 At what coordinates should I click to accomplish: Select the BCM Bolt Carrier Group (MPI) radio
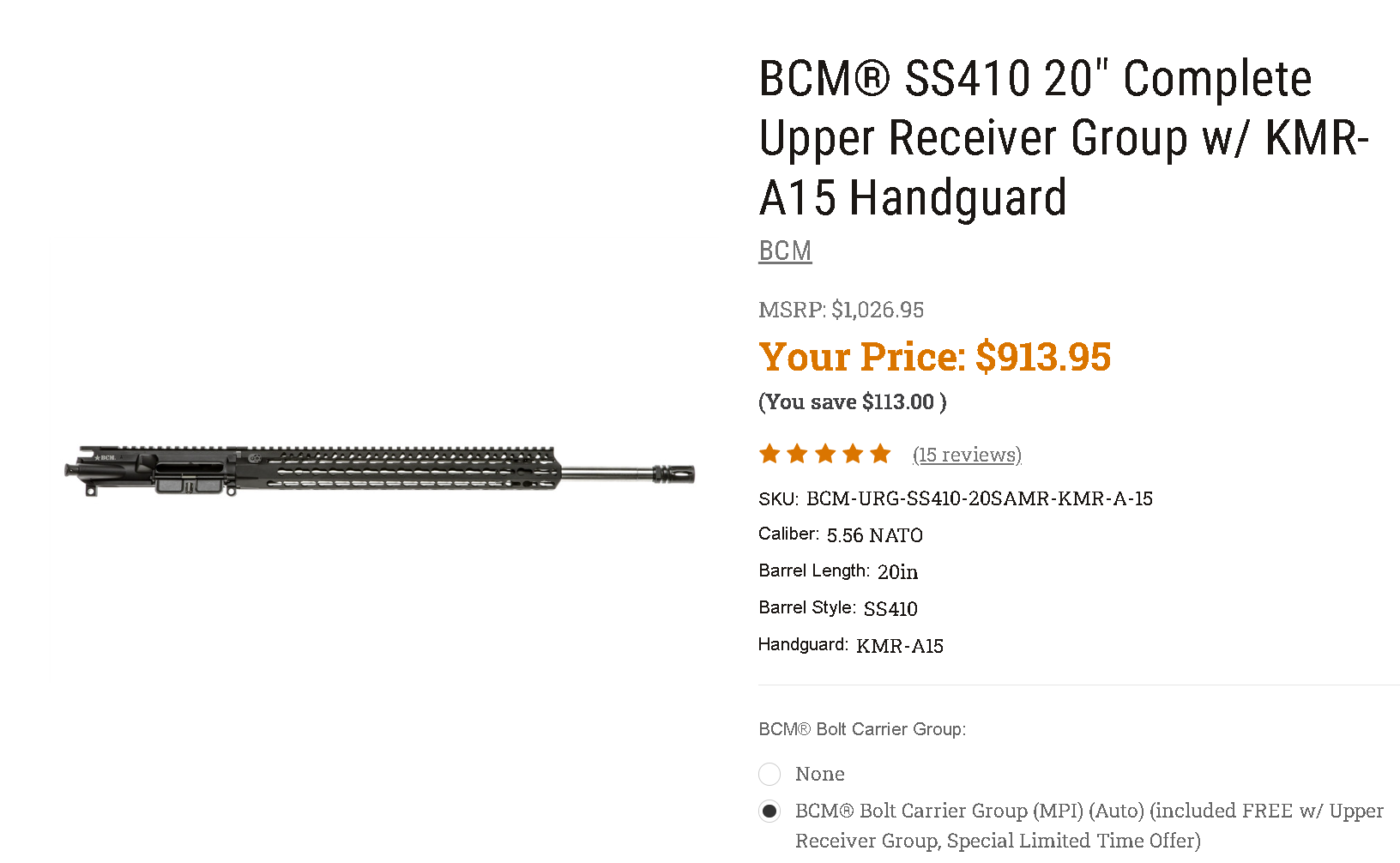point(769,812)
